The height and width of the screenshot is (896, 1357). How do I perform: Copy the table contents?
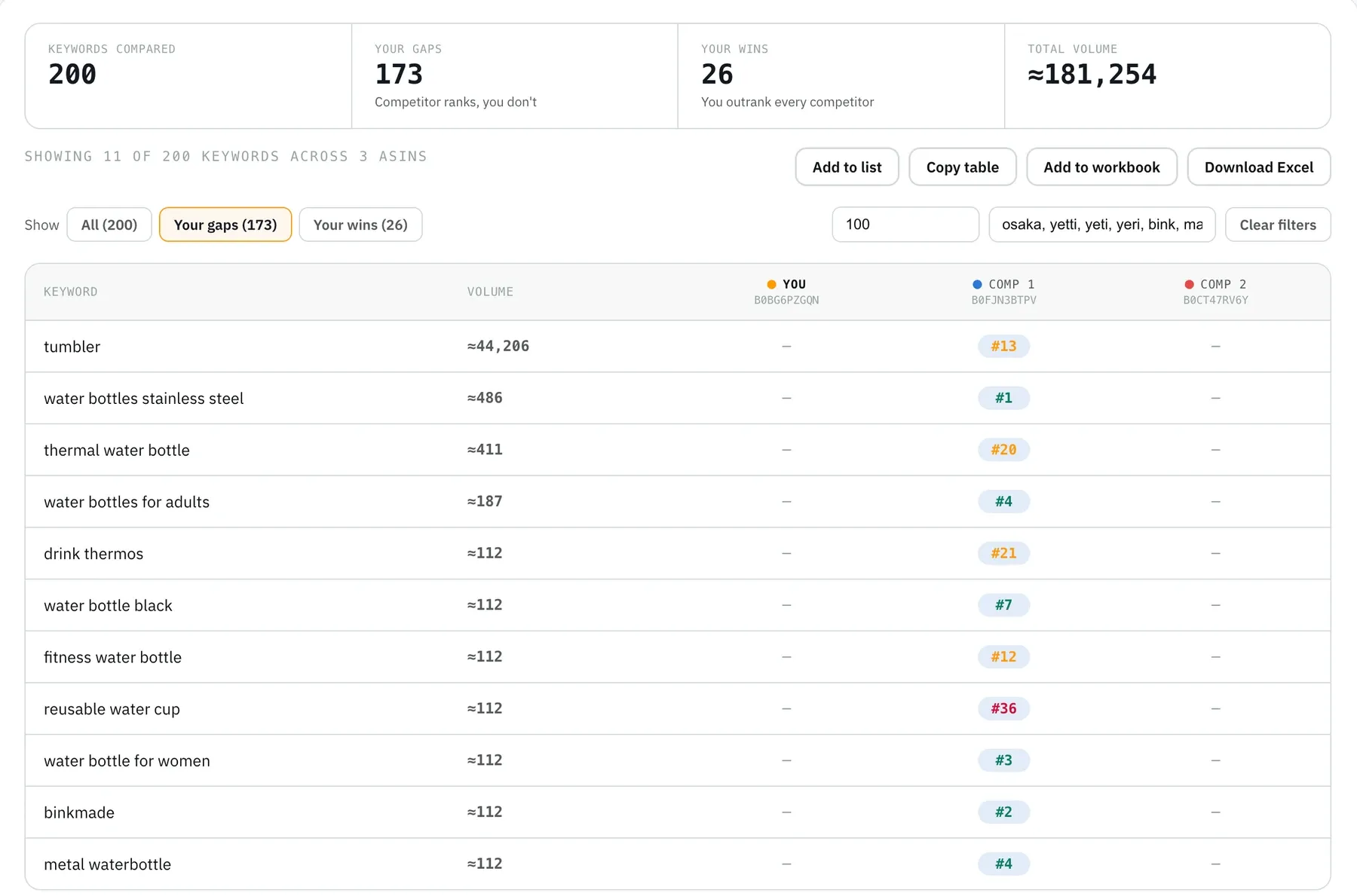pos(962,167)
